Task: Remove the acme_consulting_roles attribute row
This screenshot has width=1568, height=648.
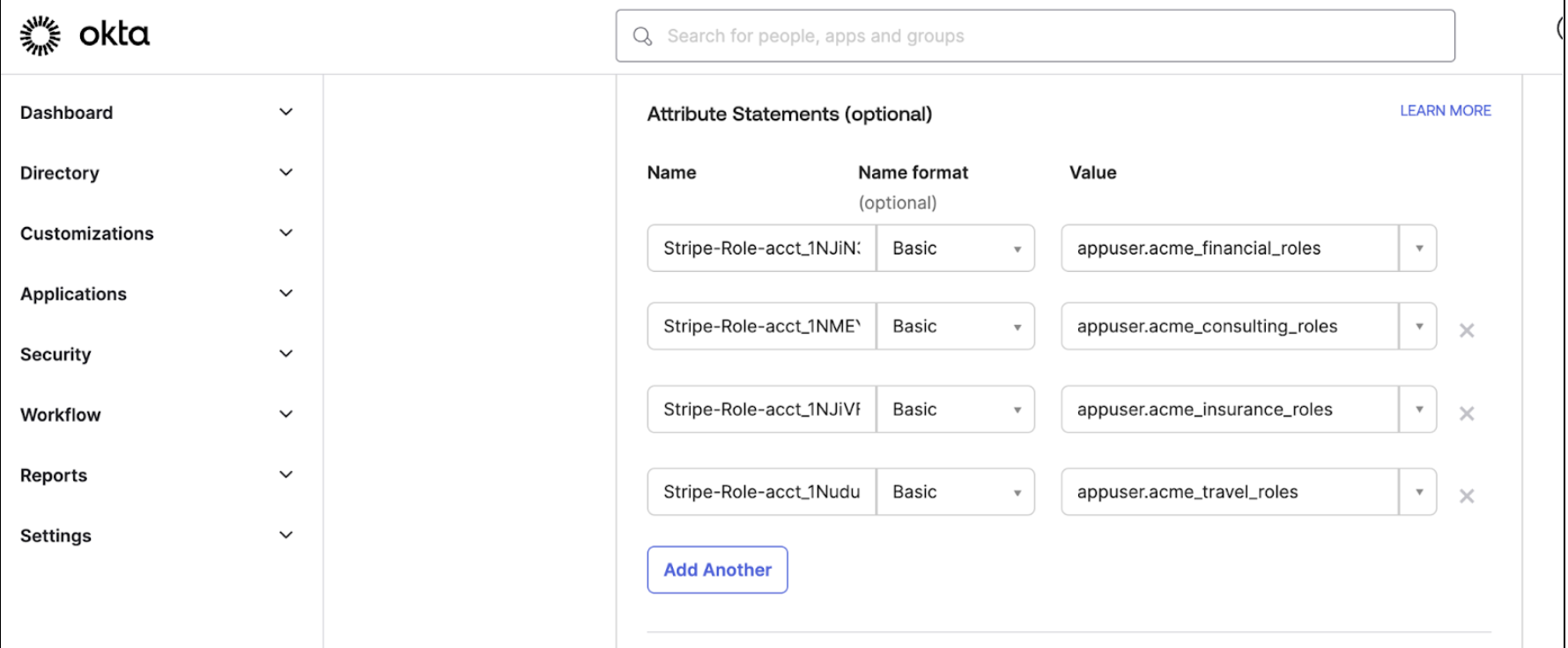Action: coord(1467,330)
